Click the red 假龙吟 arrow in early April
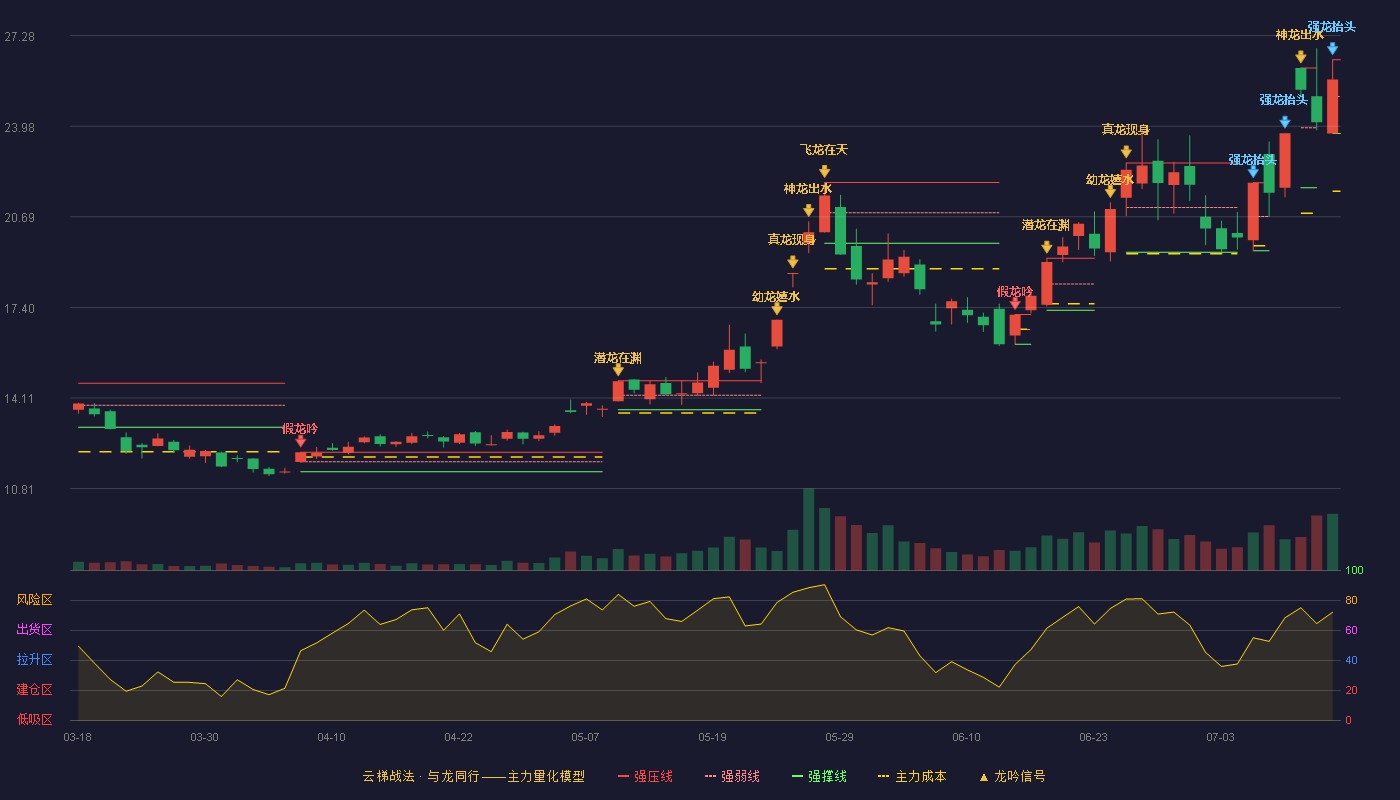Screen dimensions: 1400x800 tap(300, 441)
